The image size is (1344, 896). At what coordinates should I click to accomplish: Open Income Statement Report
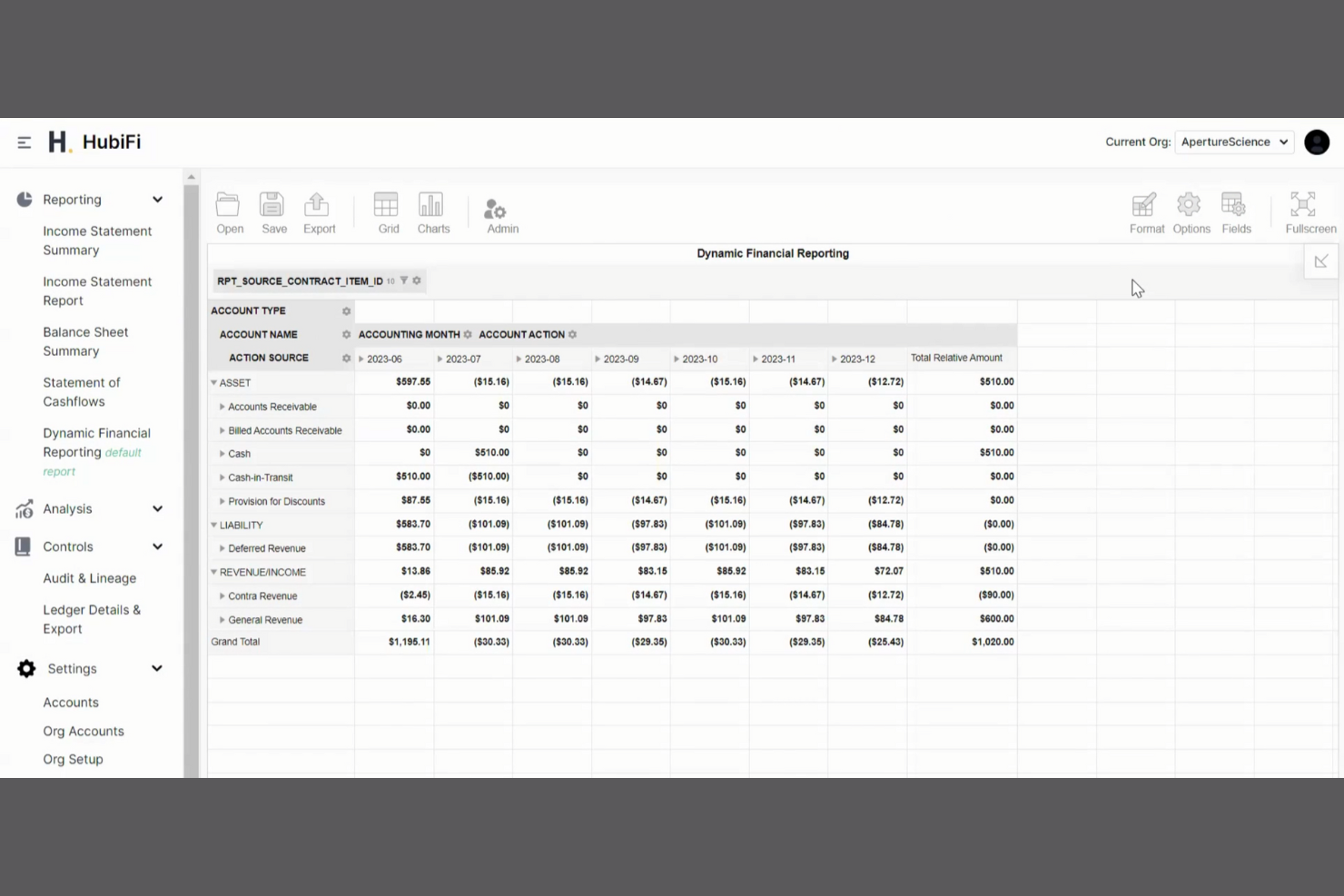97,291
